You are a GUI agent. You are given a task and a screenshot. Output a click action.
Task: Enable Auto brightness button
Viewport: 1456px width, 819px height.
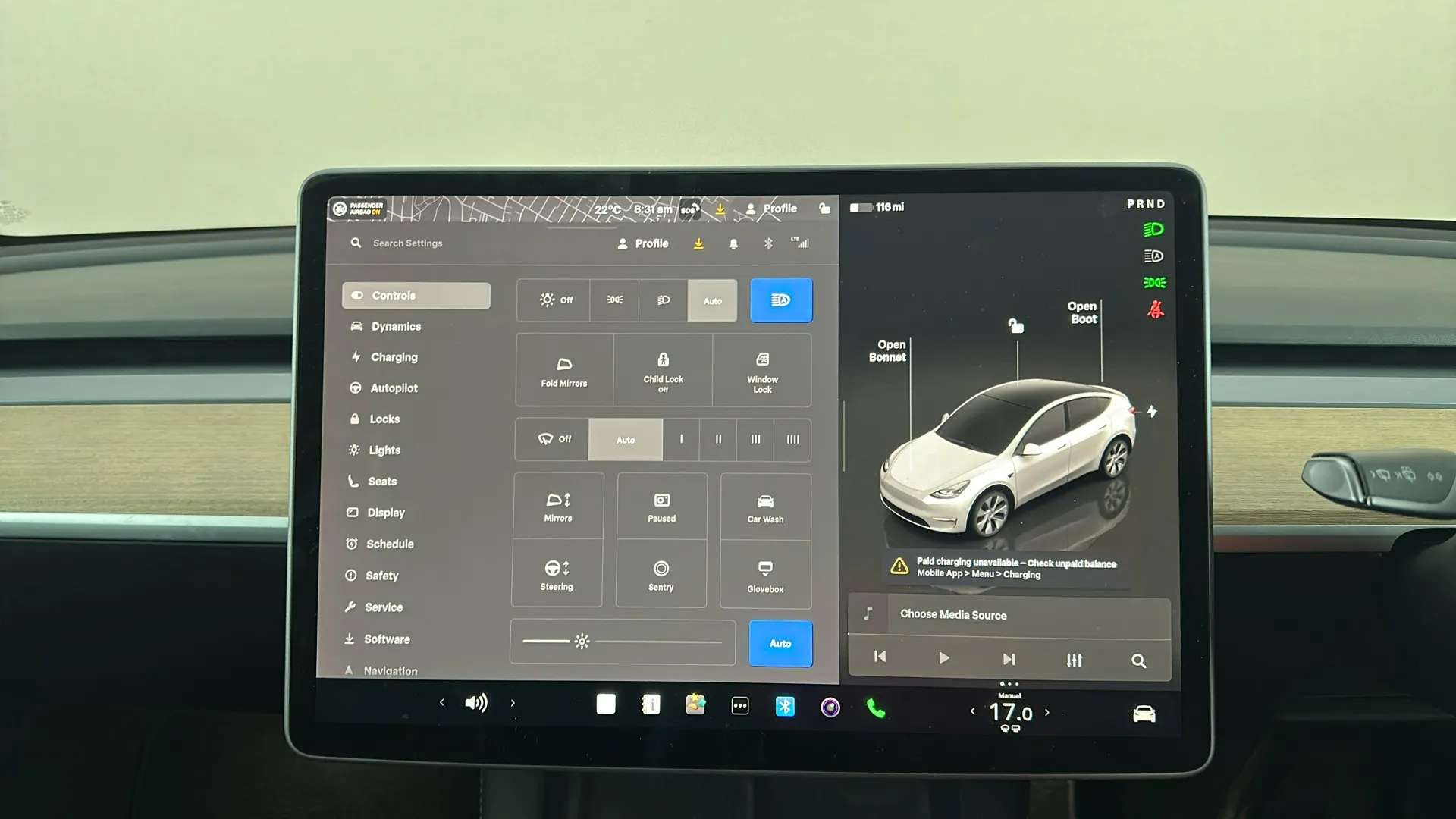pos(780,644)
